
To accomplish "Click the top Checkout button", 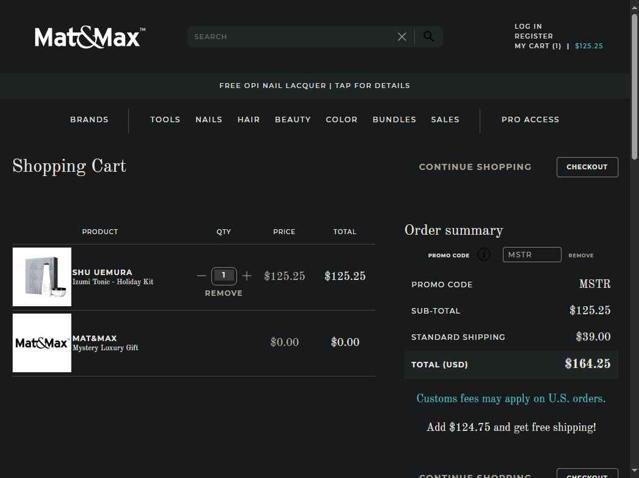I will point(587,167).
